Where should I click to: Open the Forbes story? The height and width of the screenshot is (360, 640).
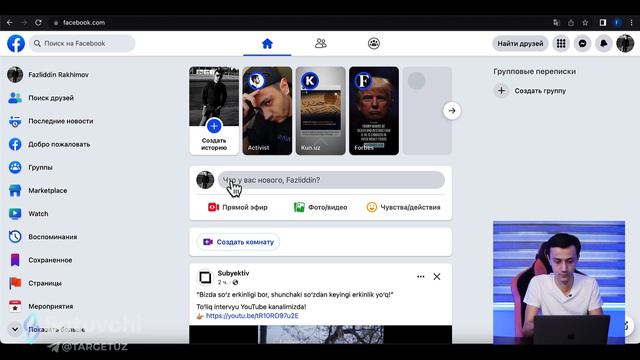374,111
